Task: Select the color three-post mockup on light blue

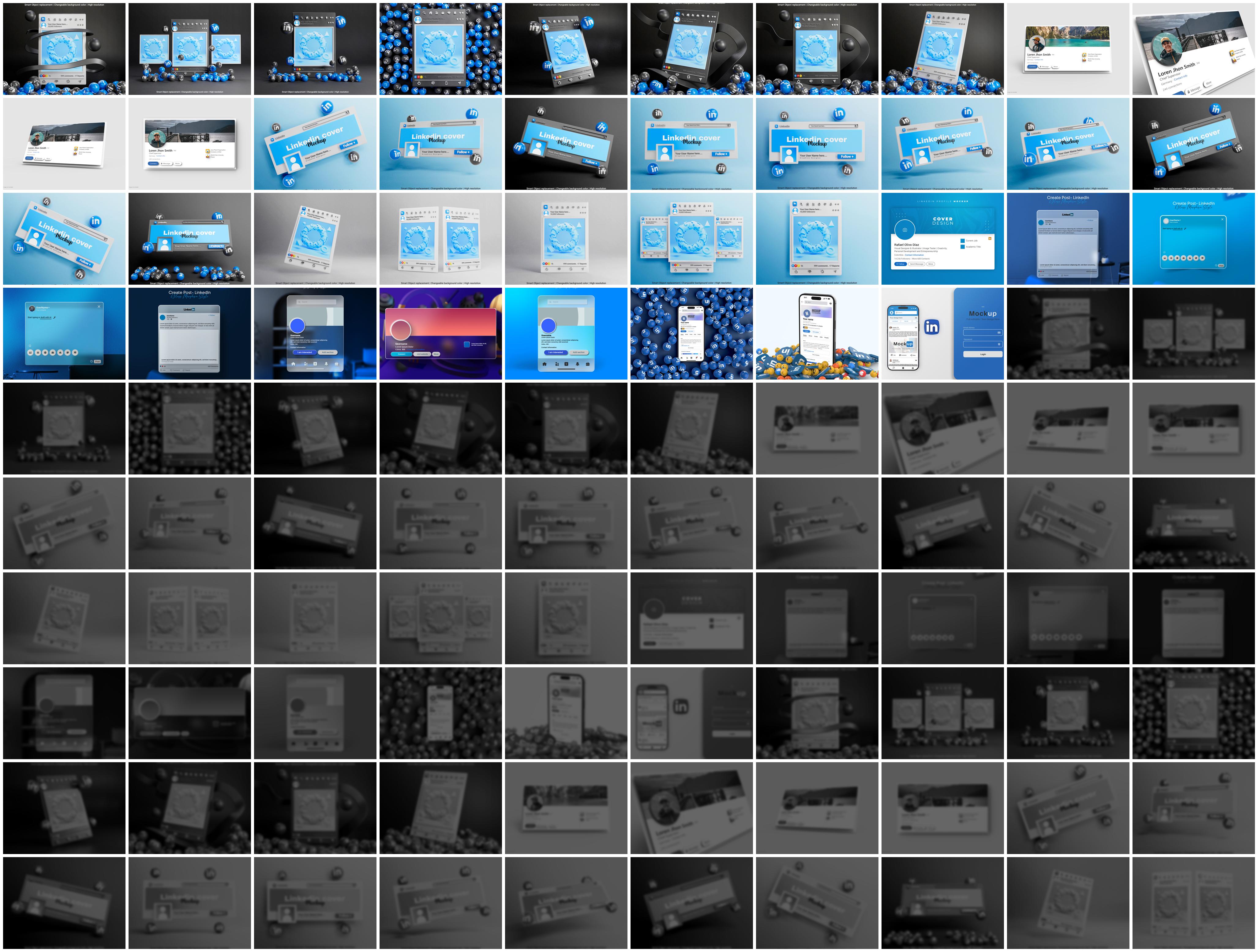Action: [x=691, y=239]
